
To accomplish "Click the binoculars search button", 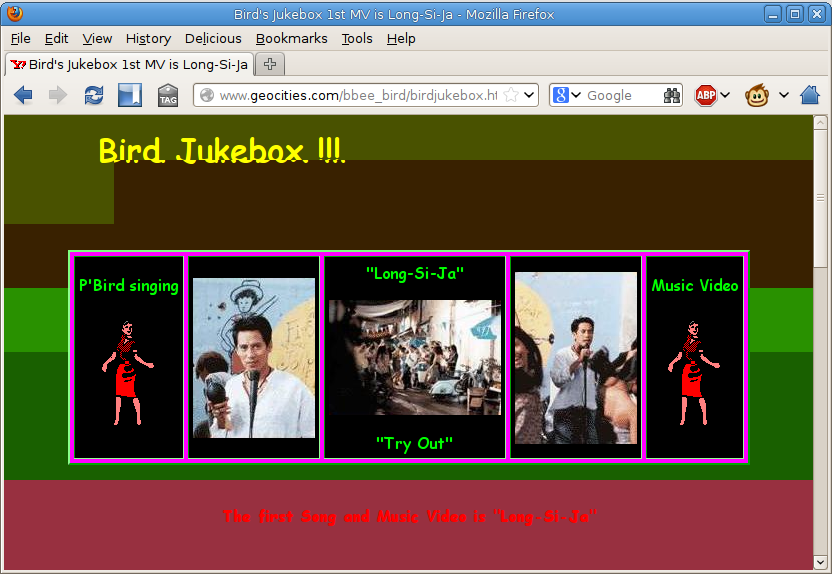I will [x=672, y=95].
